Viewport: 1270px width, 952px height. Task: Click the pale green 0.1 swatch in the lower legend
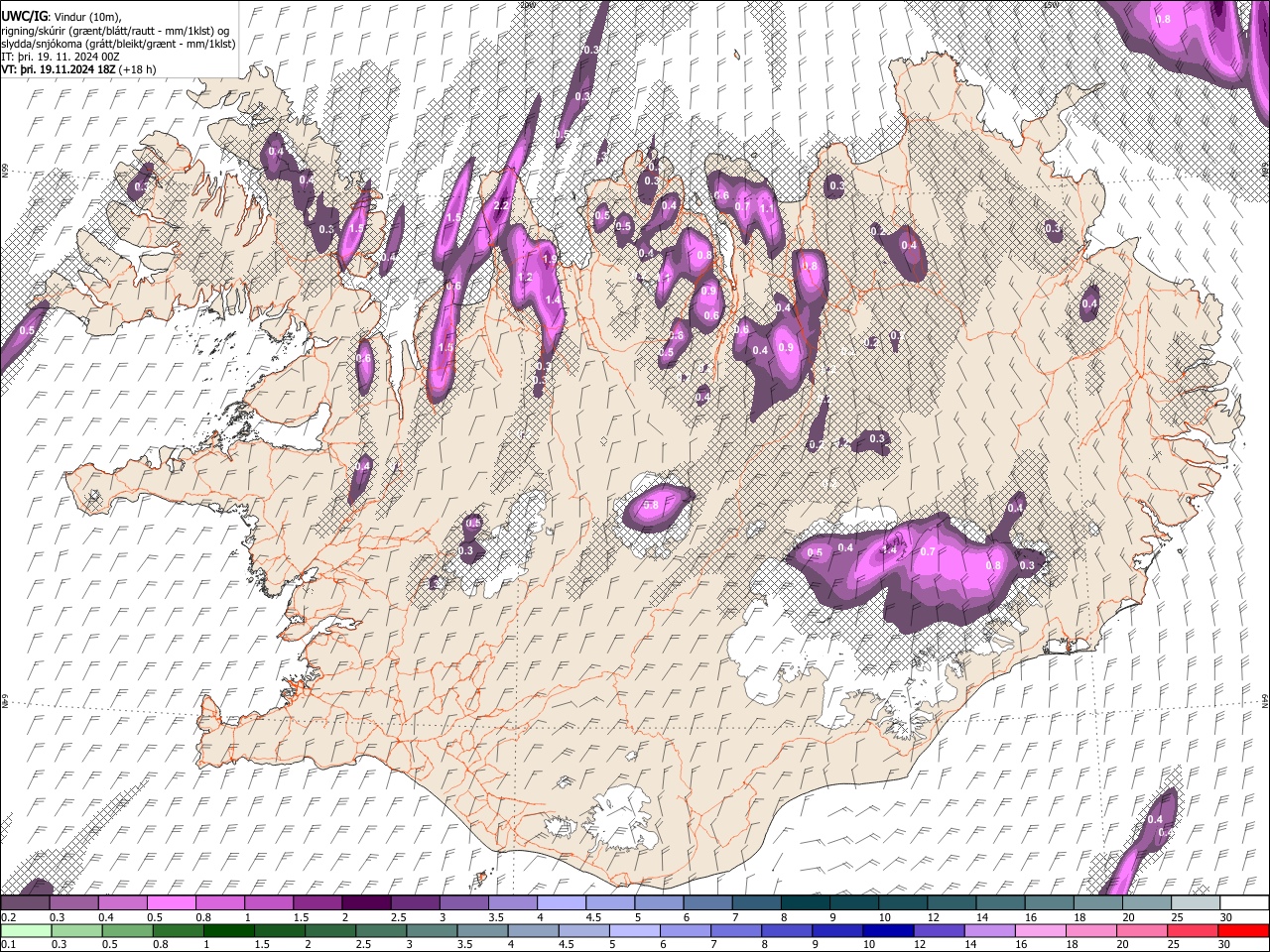click(x=26, y=931)
